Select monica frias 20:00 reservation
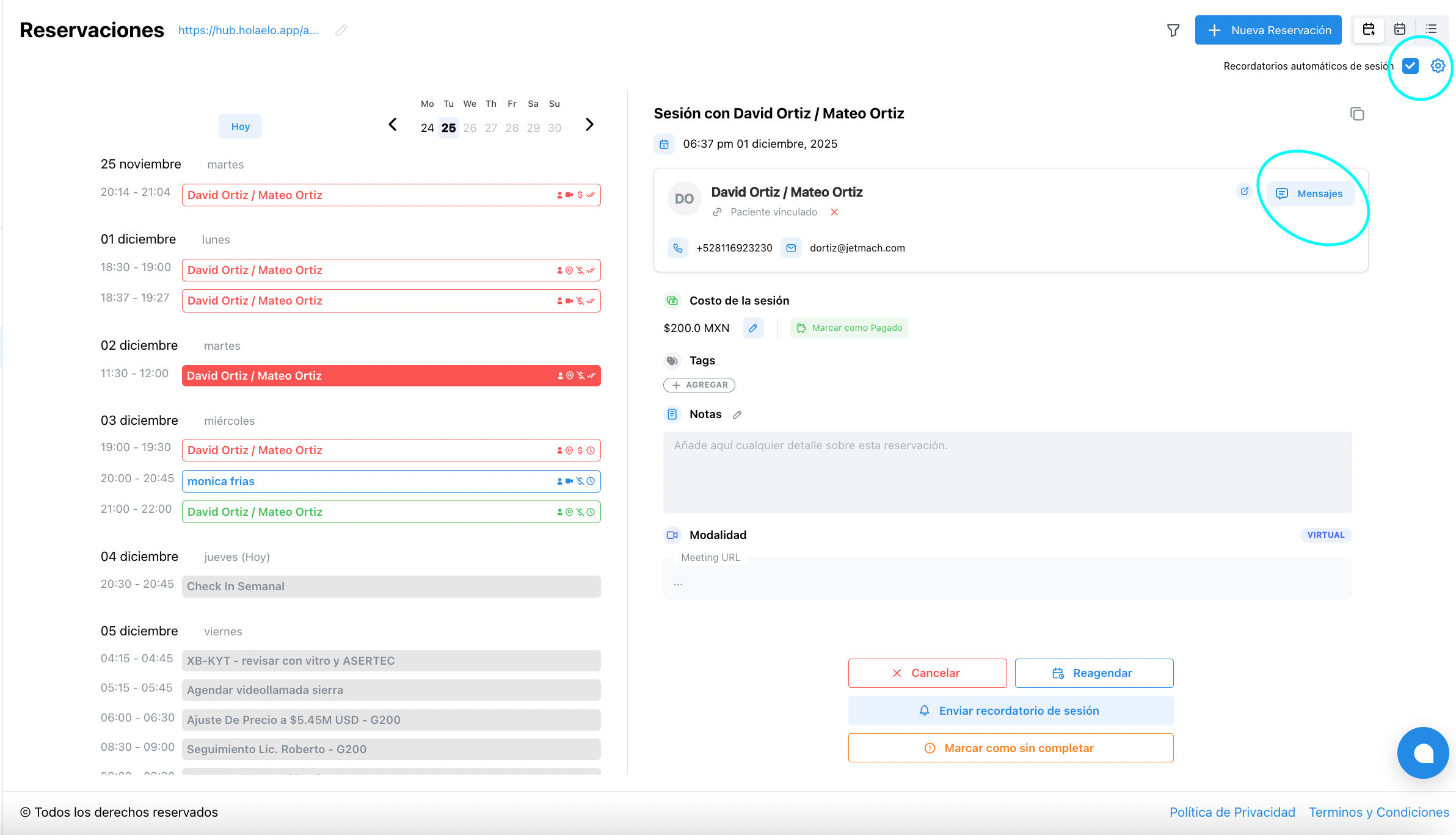1456x835 pixels. (391, 481)
